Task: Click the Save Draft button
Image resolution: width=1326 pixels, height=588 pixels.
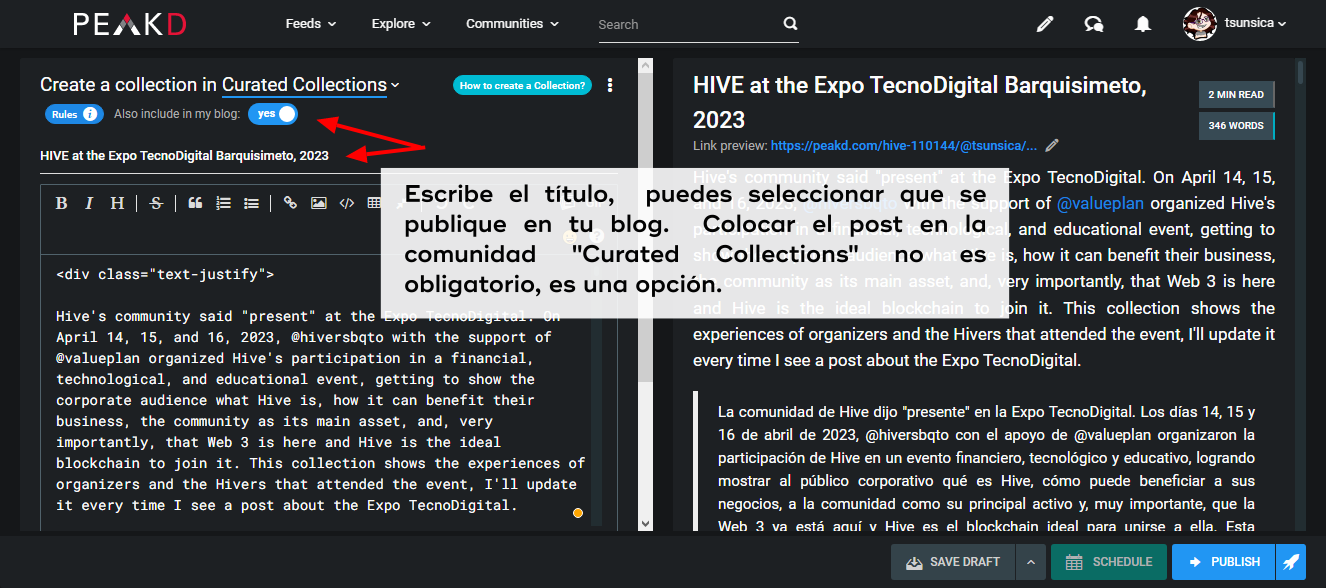Action: (x=953, y=562)
